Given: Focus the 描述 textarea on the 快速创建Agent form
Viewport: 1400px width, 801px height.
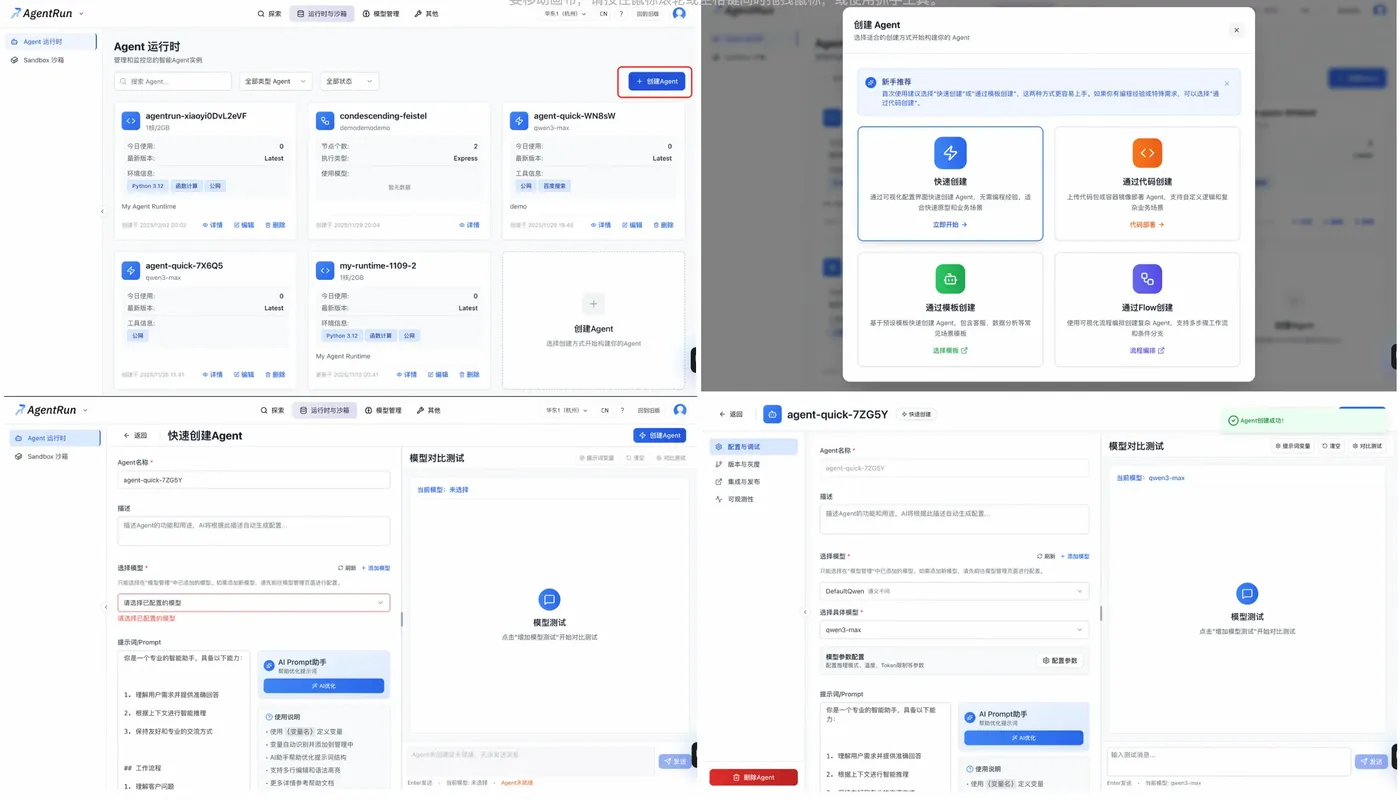Looking at the screenshot, I should pyautogui.click(x=254, y=530).
